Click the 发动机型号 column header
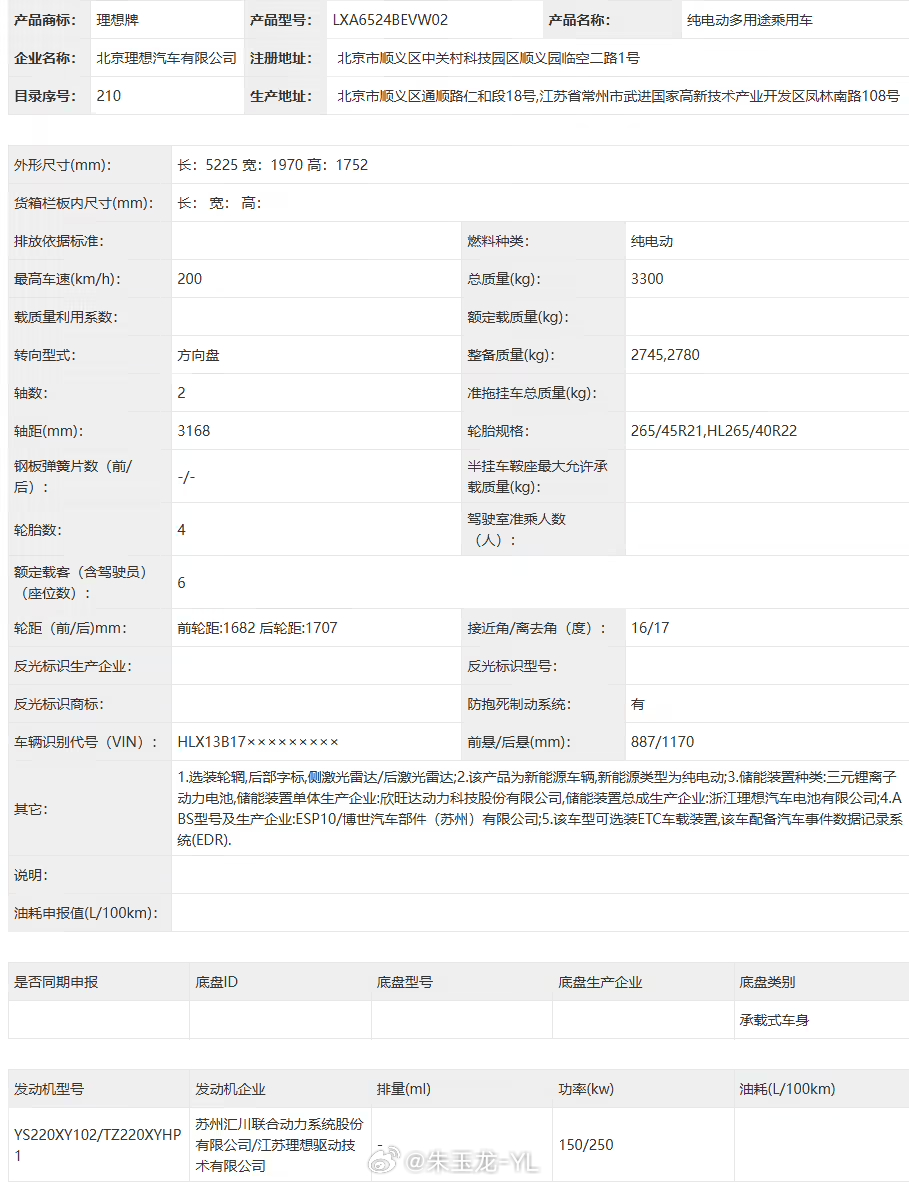The image size is (909, 1182). pos(49,1089)
